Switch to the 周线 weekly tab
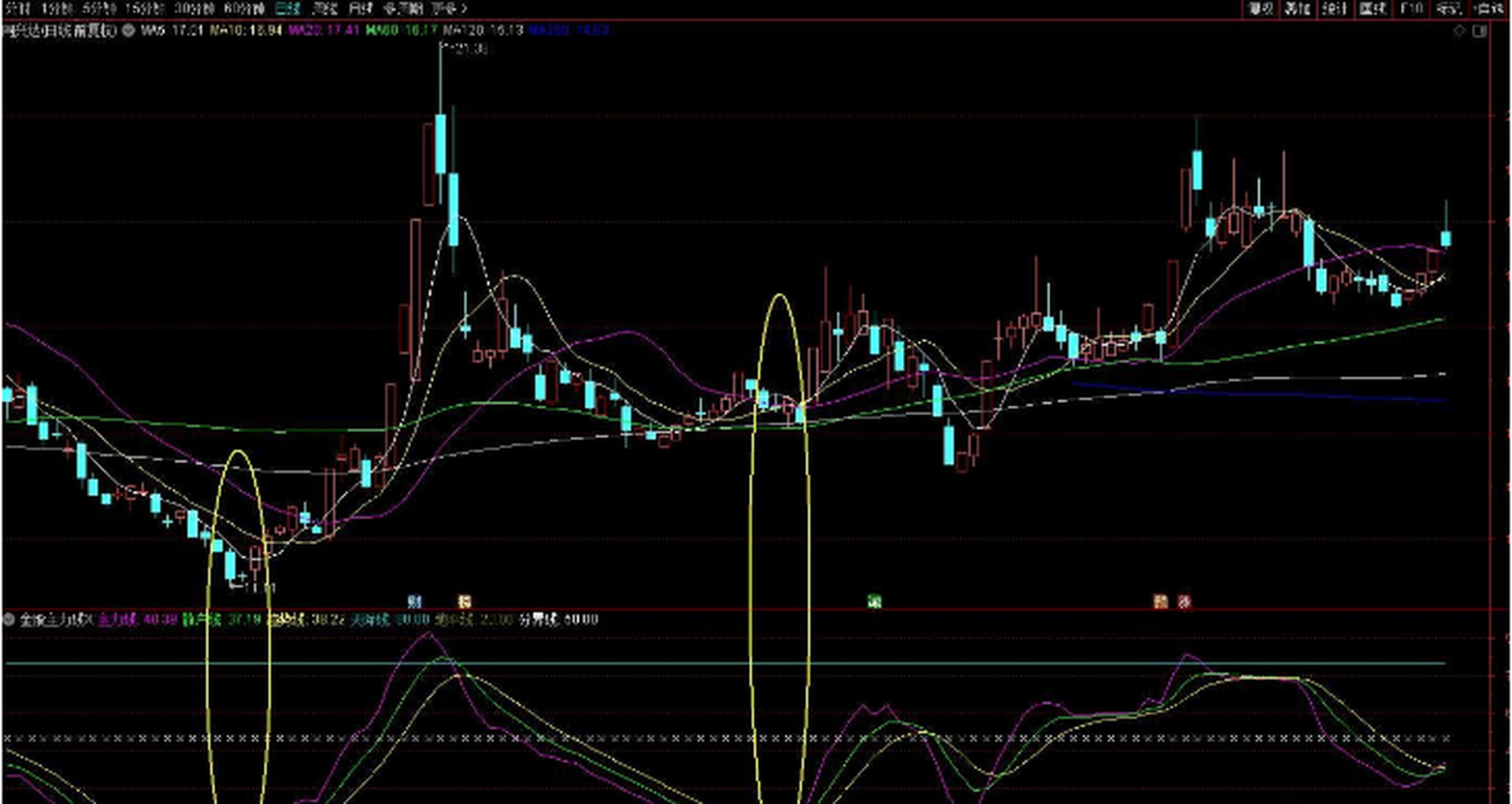Viewport: 1512px width, 804px height. [x=325, y=9]
